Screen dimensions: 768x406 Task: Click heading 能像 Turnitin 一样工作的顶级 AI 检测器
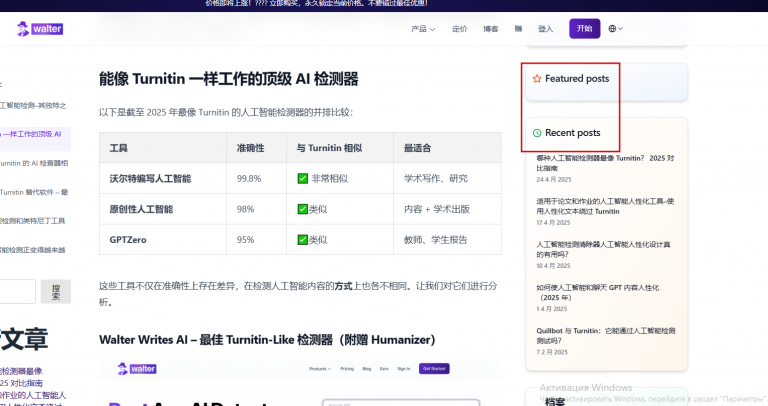(x=228, y=79)
